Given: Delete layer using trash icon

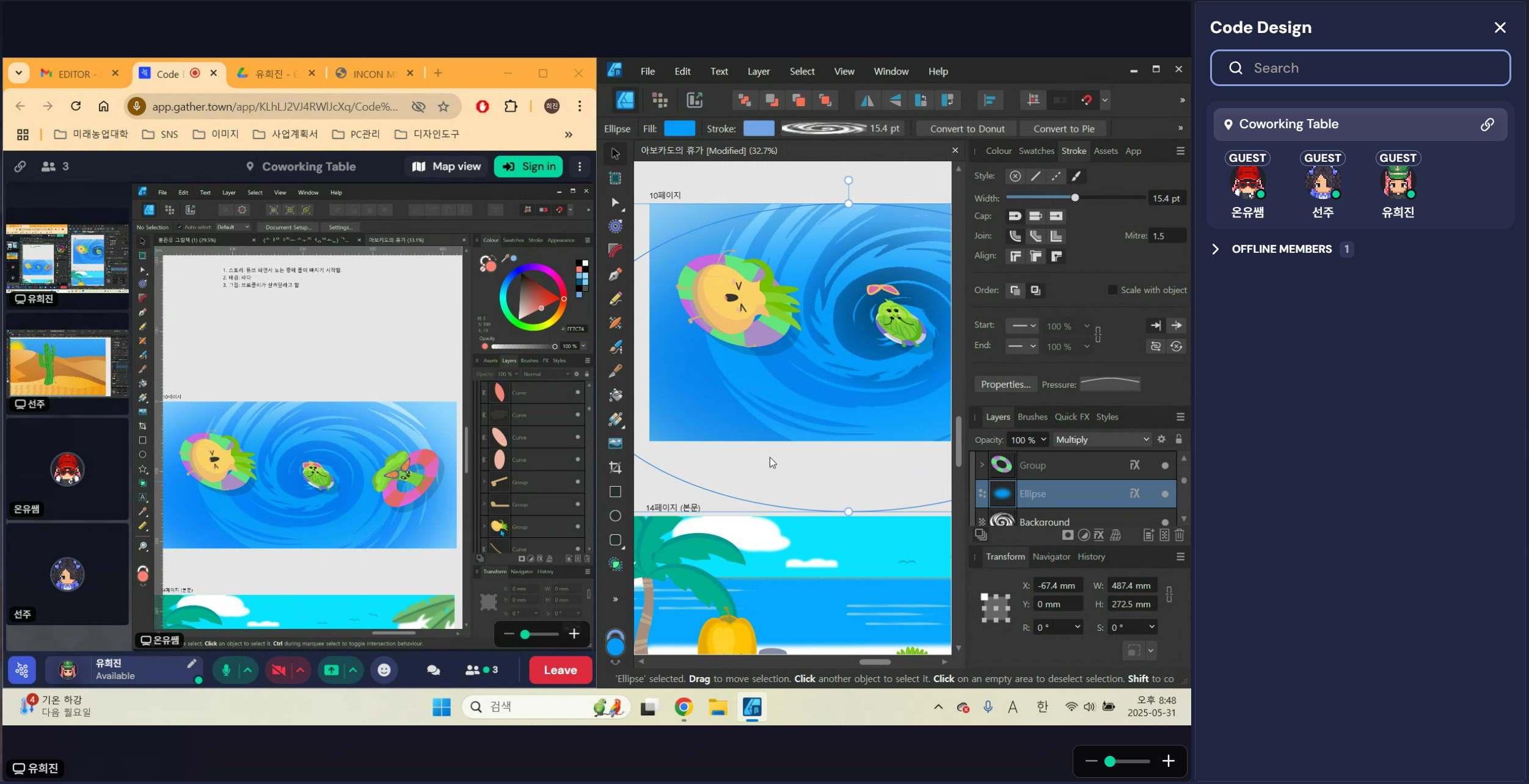Looking at the screenshot, I should tap(1180, 535).
